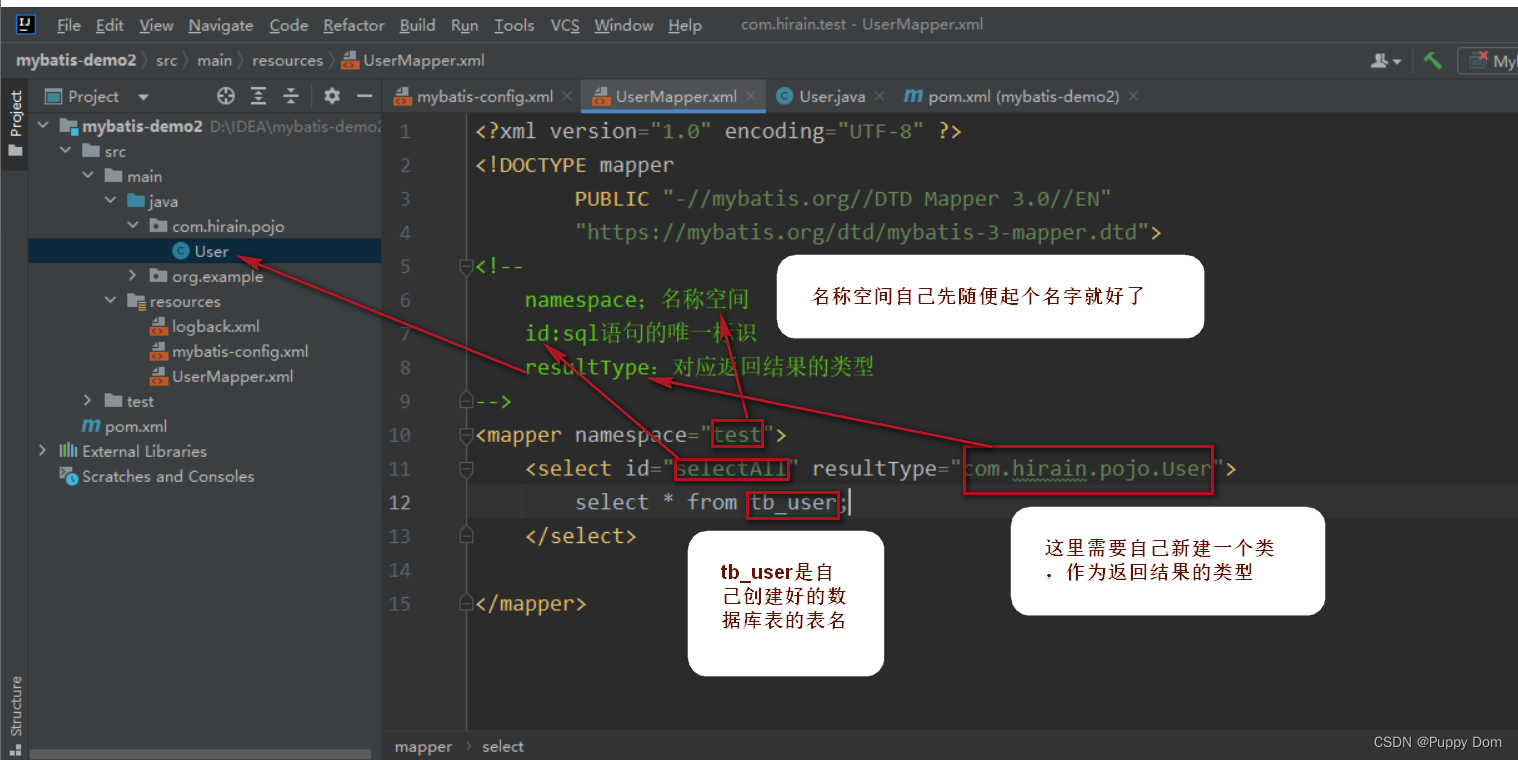
Task: Open the user profile dropdown icon
Action: (1386, 60)
